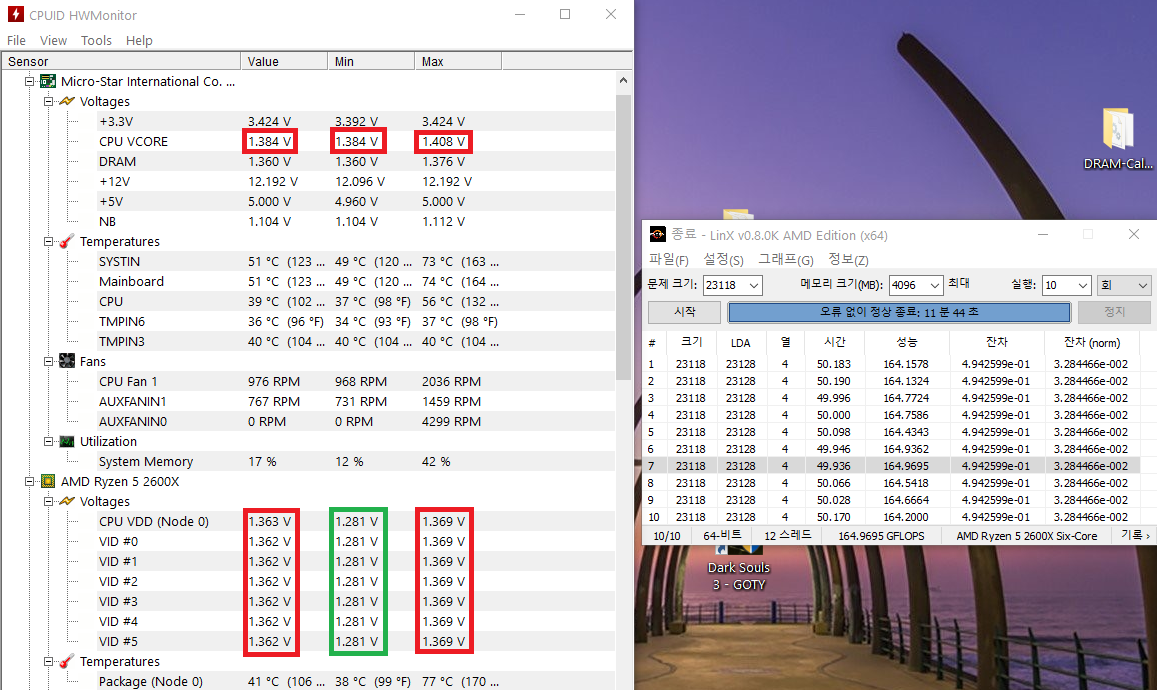Open the problem size dropdown showing 23118
The height and width of the screenshot is (690, 1157).
click(753, 286)
